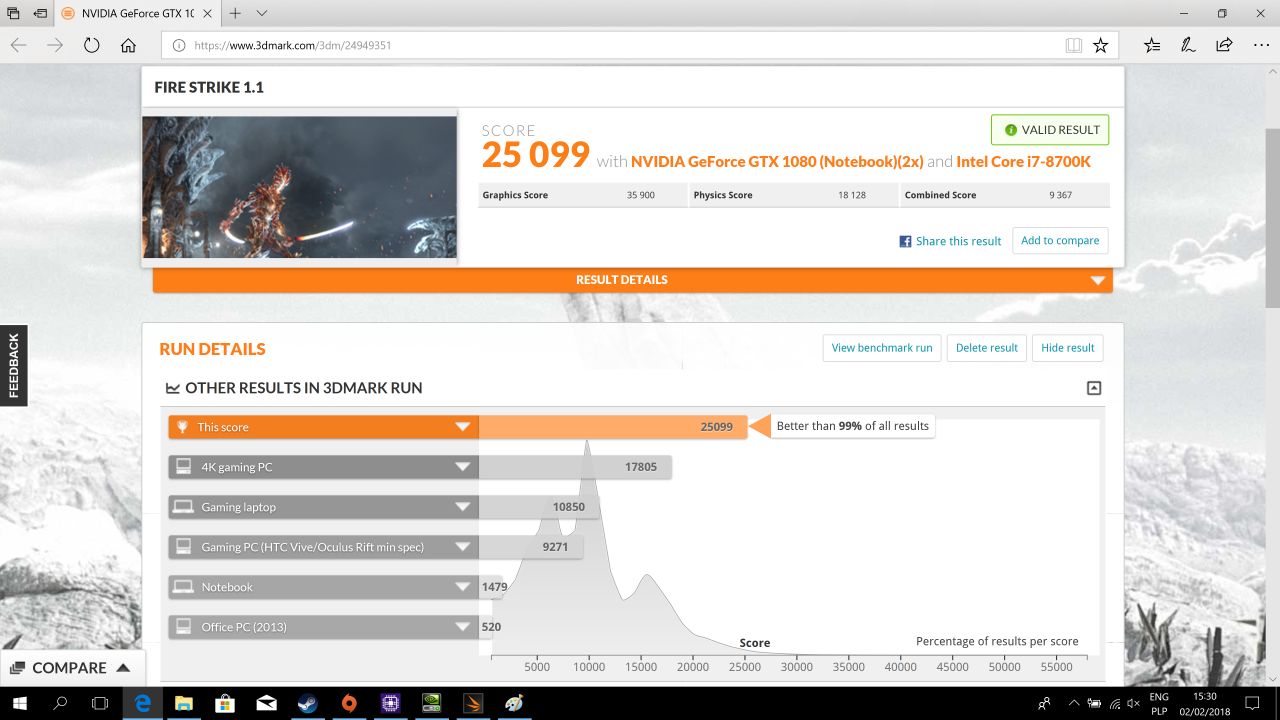Click the Intel Core i7-8700K text
The height and width of the screenshot is (720, 1280).
click(1023, 162)
